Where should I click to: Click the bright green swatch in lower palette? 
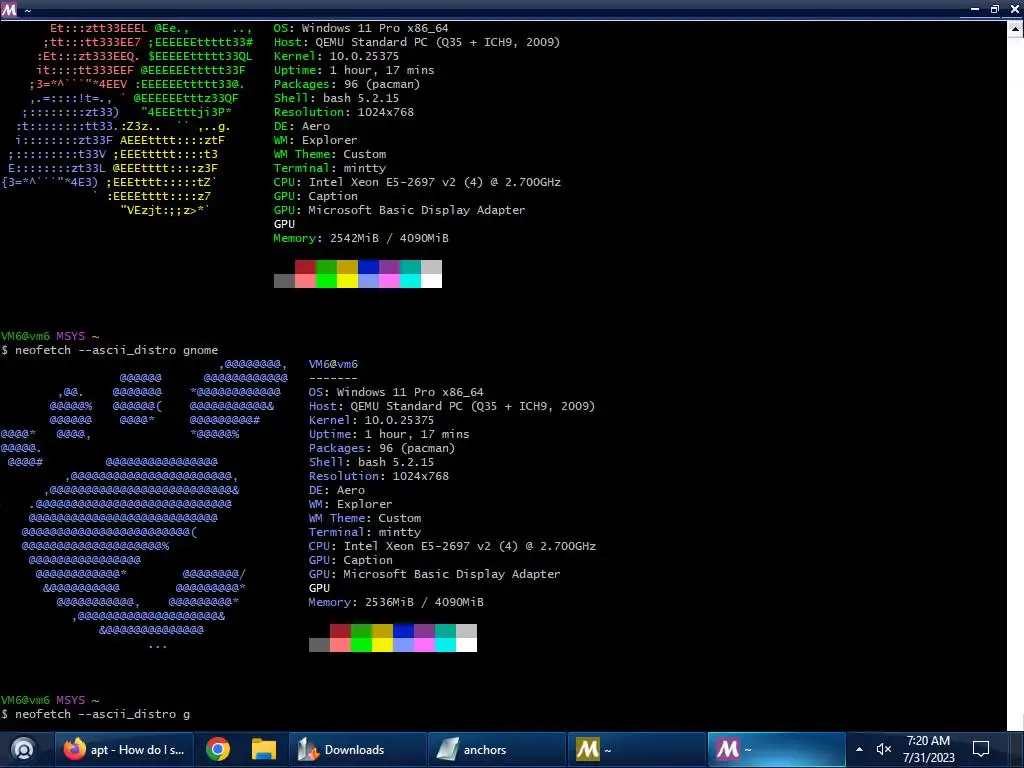(x=361, y=645)
